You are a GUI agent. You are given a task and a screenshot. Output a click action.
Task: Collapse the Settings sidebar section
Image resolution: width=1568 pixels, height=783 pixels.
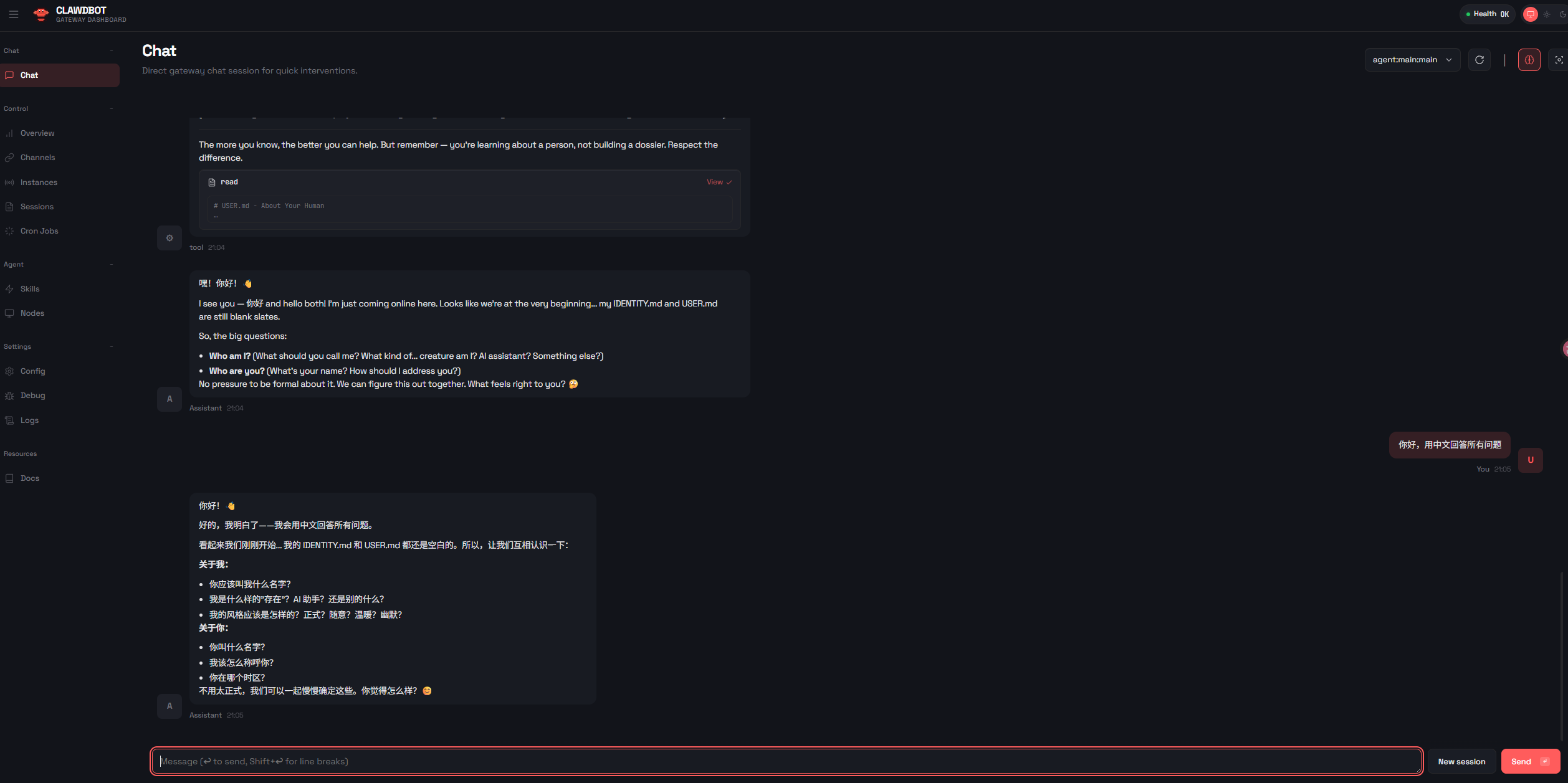[x=111, y=346]
